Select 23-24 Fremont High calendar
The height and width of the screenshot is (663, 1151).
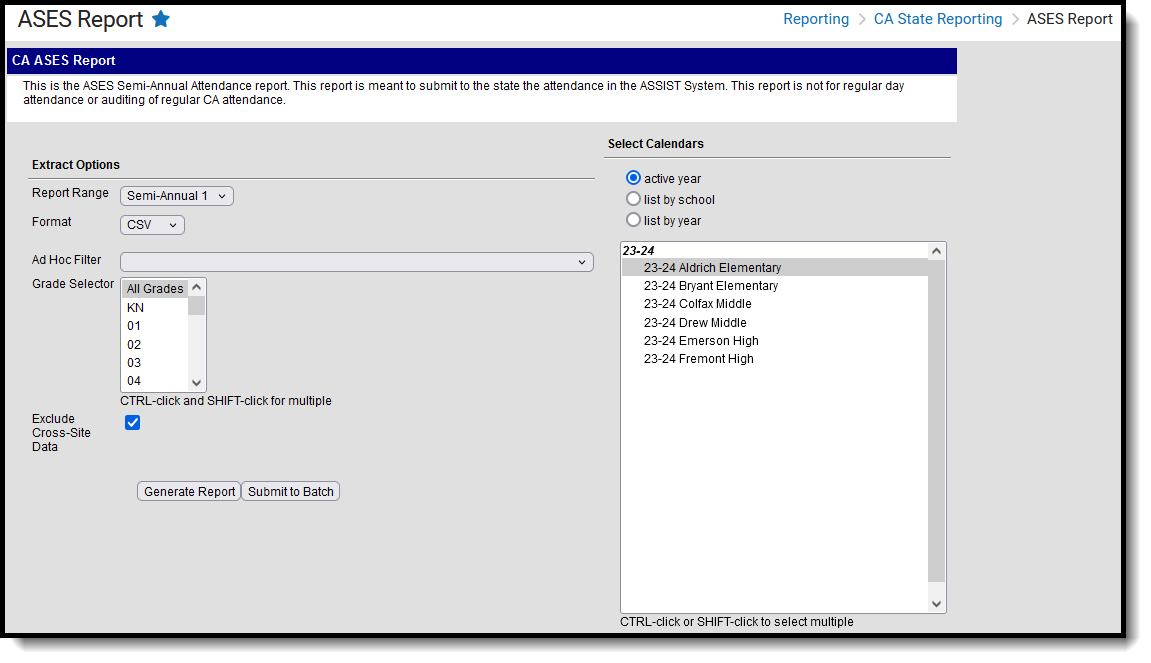pyautogui.click(x=775, y=359)
